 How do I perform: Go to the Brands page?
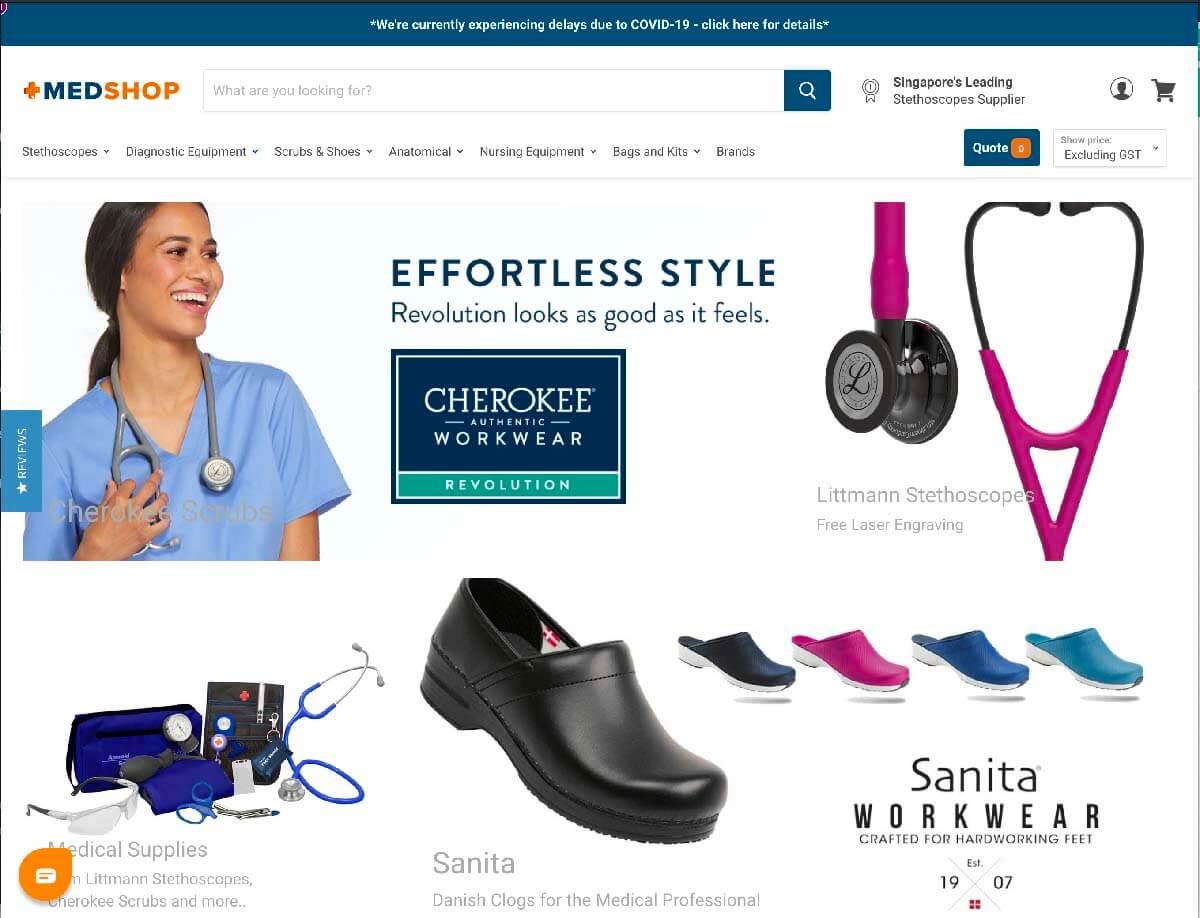[x=735, y=152]
